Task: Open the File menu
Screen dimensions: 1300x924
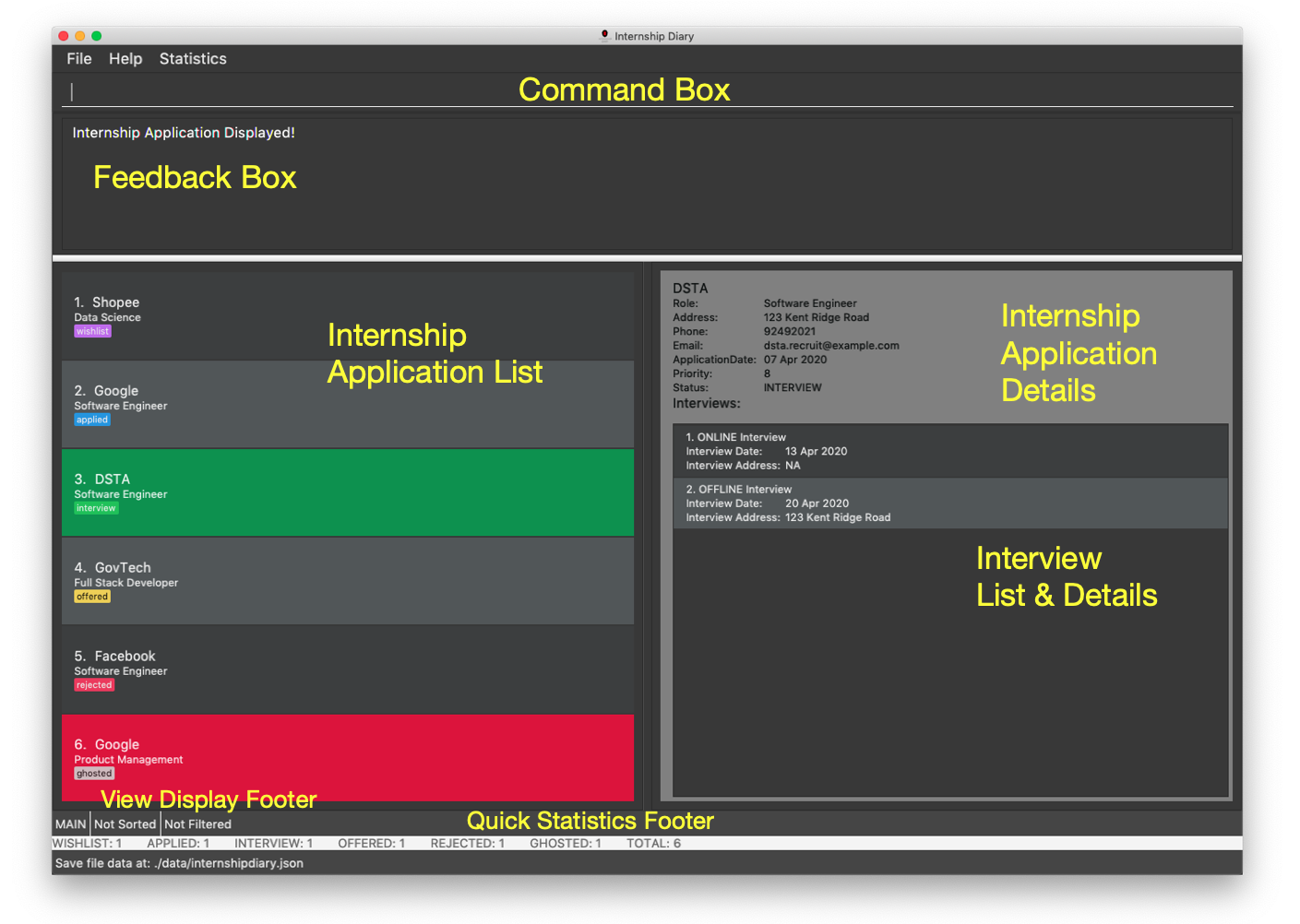Action: coord(79,59)
